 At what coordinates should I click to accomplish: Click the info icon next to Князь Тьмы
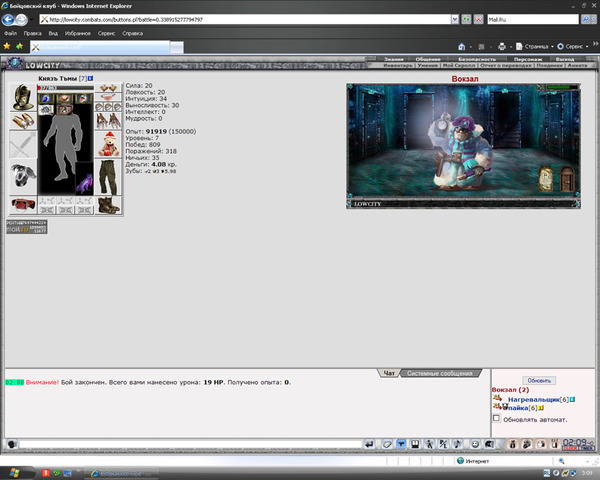tap(91, 78)
